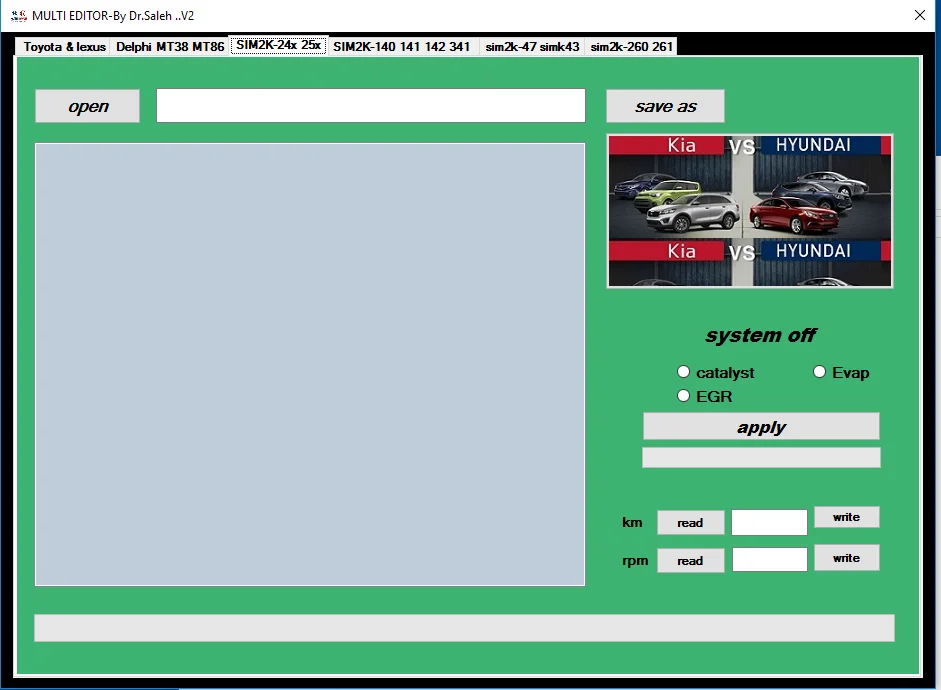The height and width of the screenshot is (690, 941).
Task: Click the bottom status progress bar
Action: [x=464, y=628]
